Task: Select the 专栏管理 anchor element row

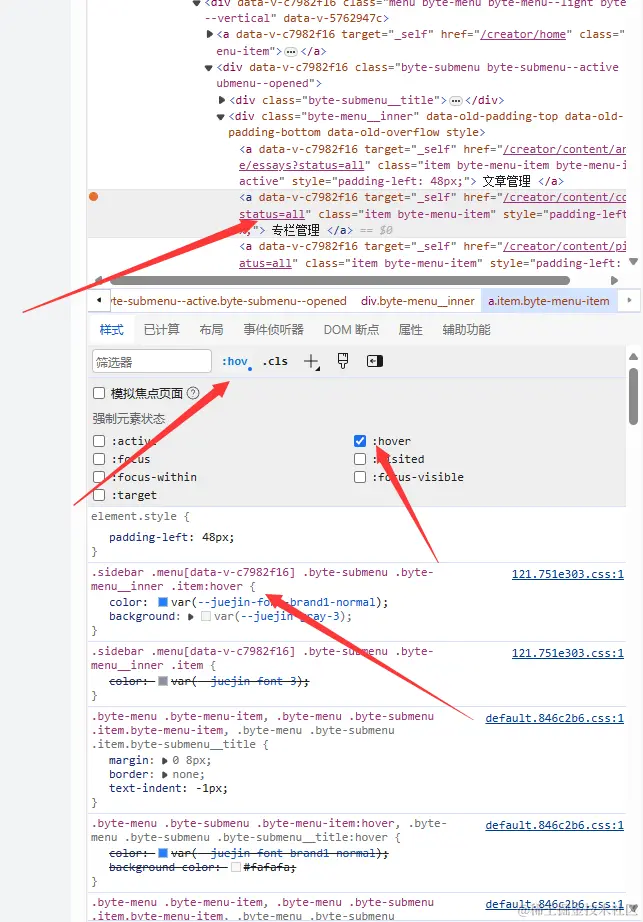Action: 357,213
